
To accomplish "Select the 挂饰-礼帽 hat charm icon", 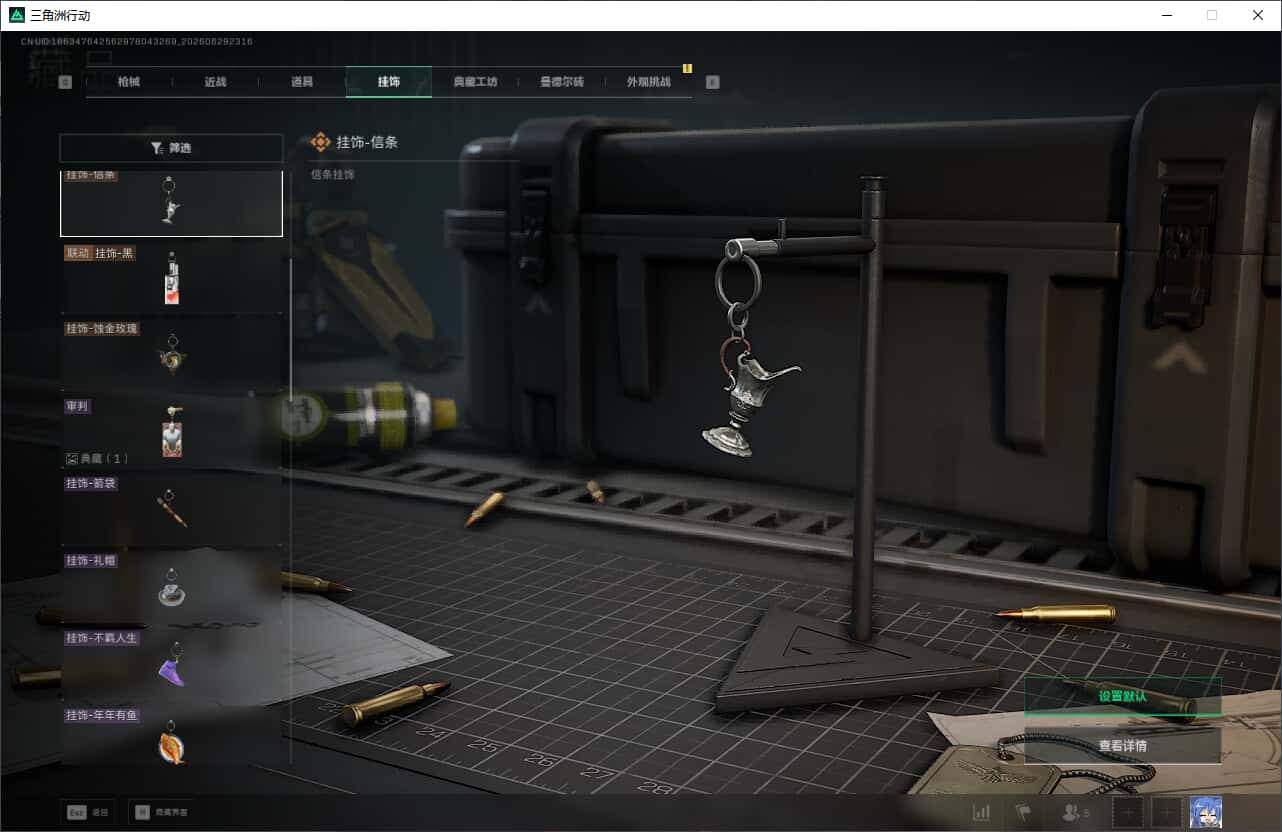I will (x=171, y=586).
